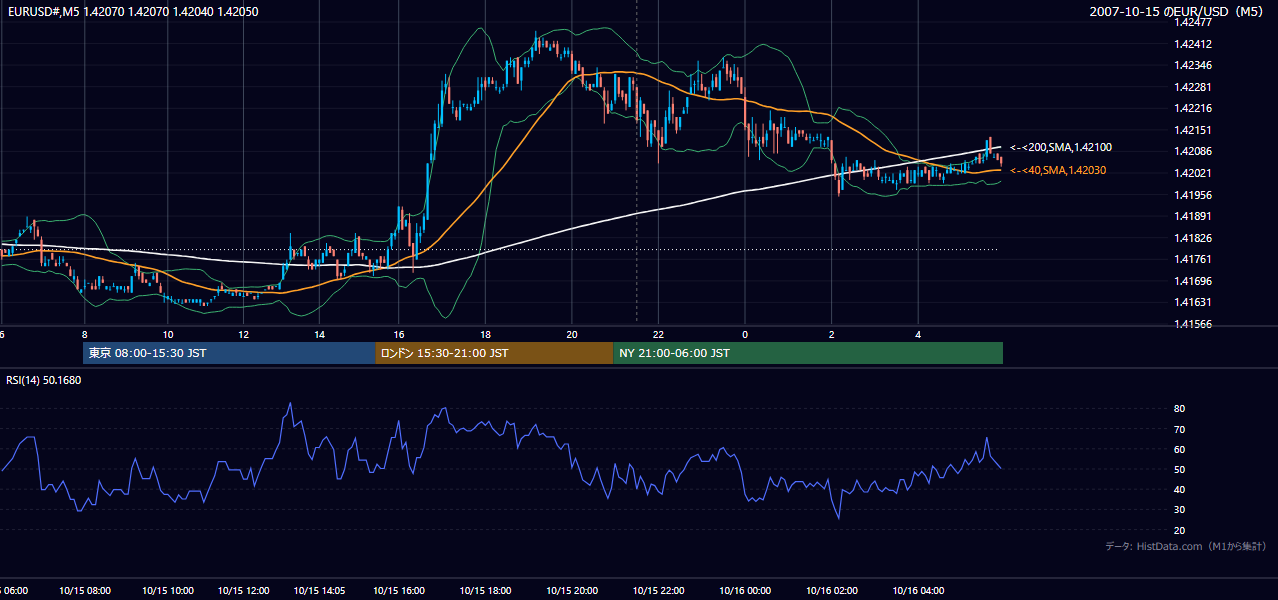Click RSI scale value 20
The height and width of the screenshot is (600, 1278).
click(x=1180, y=530)
